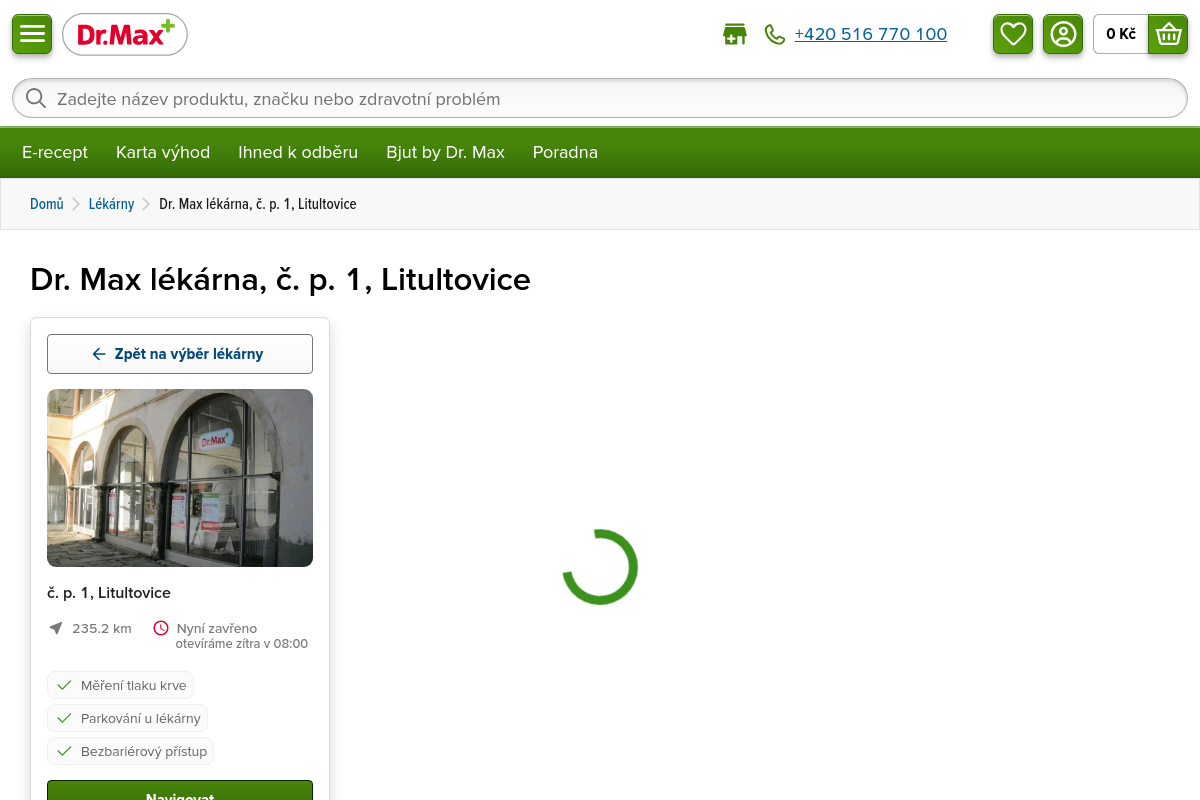Click Zpět na výběr lékárny button
1200x800 pixels.
(x=180, y=354)
